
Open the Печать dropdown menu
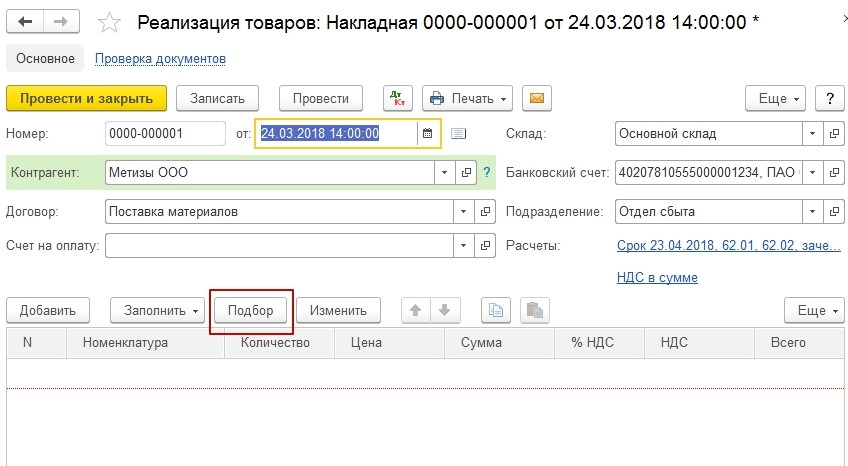[x=467, y=98]
